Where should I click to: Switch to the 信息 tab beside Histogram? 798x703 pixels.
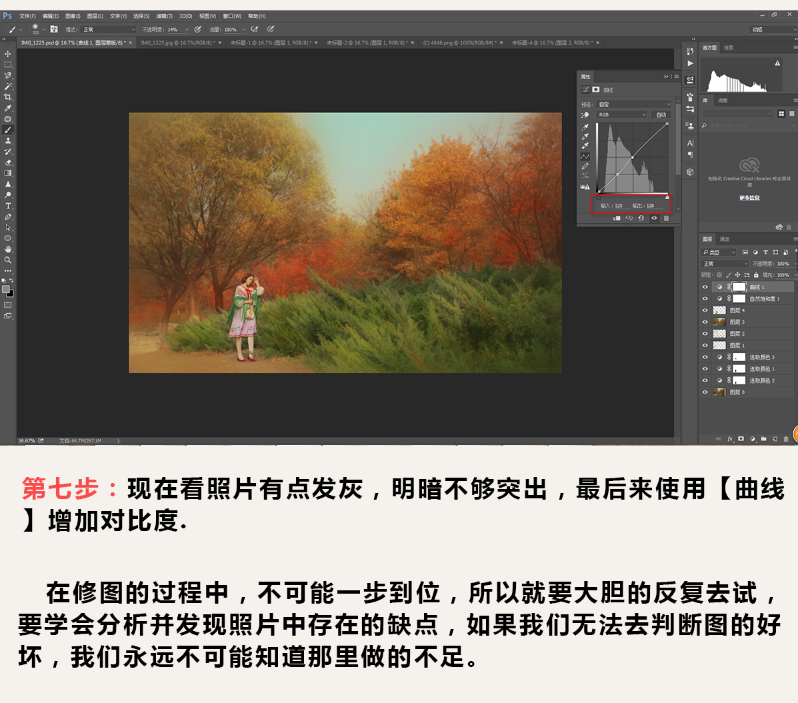pyautogui.click(x=729, y=48)
